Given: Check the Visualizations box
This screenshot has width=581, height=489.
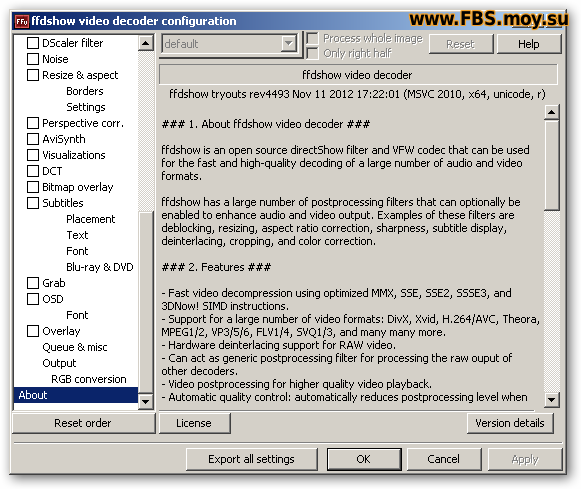Looking at the screenshot, I should click(x=33, y=155).
